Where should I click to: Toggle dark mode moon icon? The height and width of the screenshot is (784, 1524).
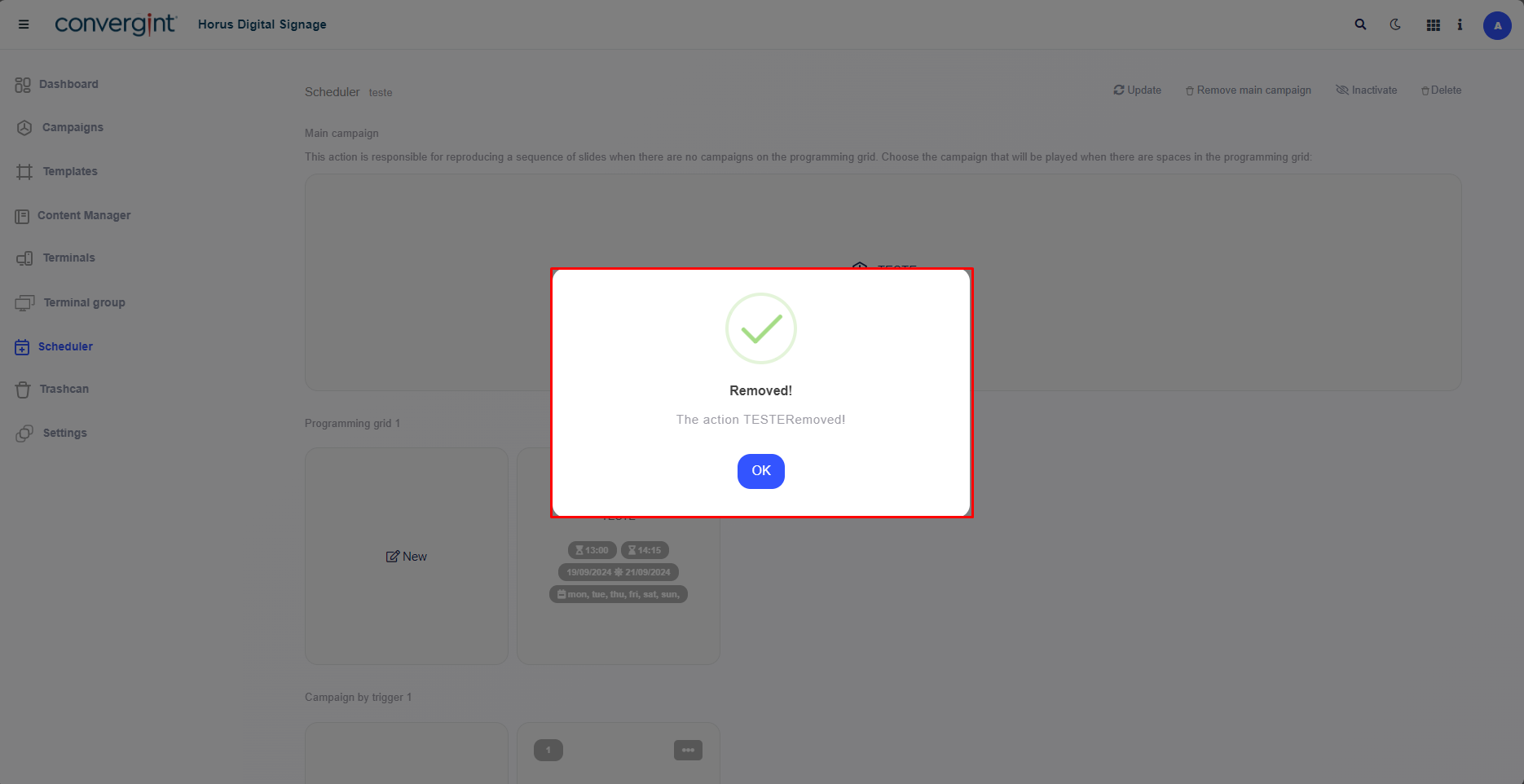click(1395, 24)
